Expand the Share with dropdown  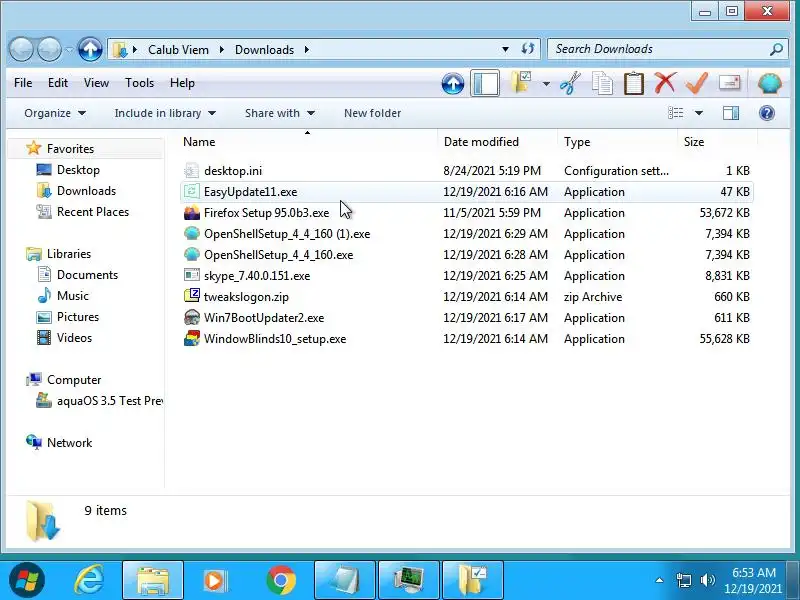(x=280, y=113)
